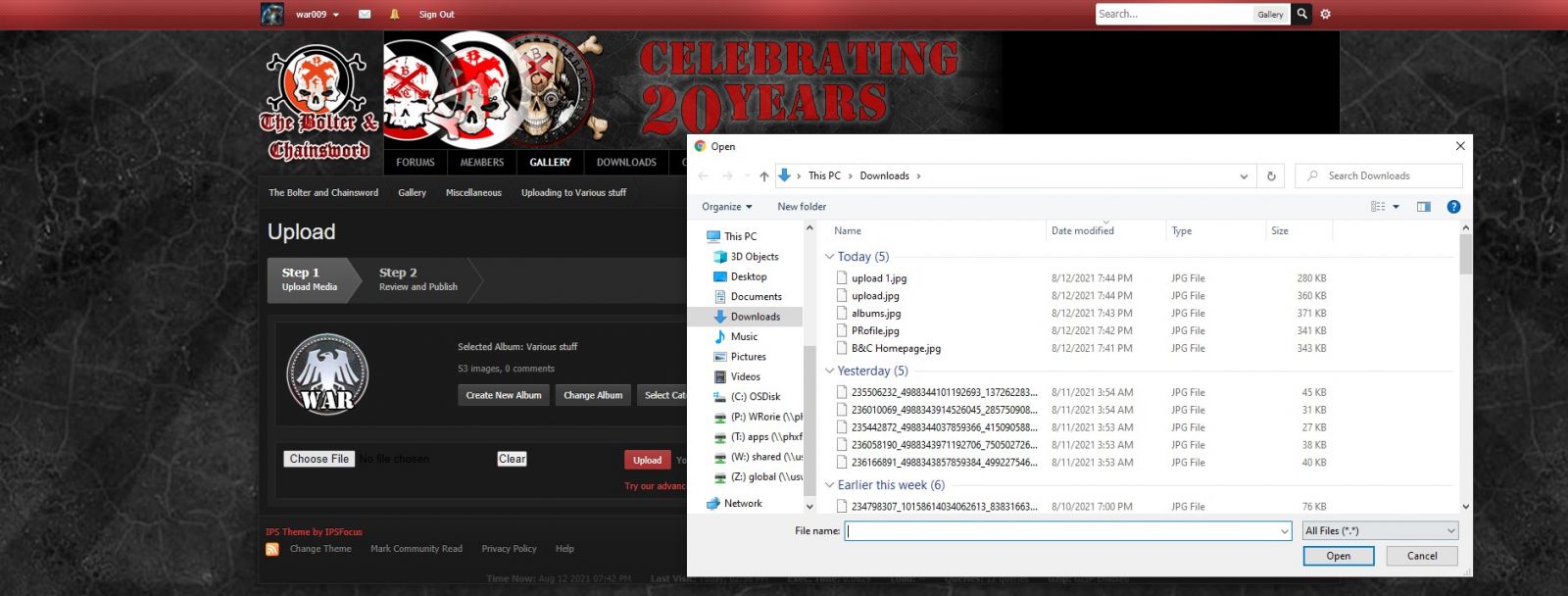Click the refresh button in the file dialog
Viewport: 1568px width, 596px height.
tap(1271, 176)
